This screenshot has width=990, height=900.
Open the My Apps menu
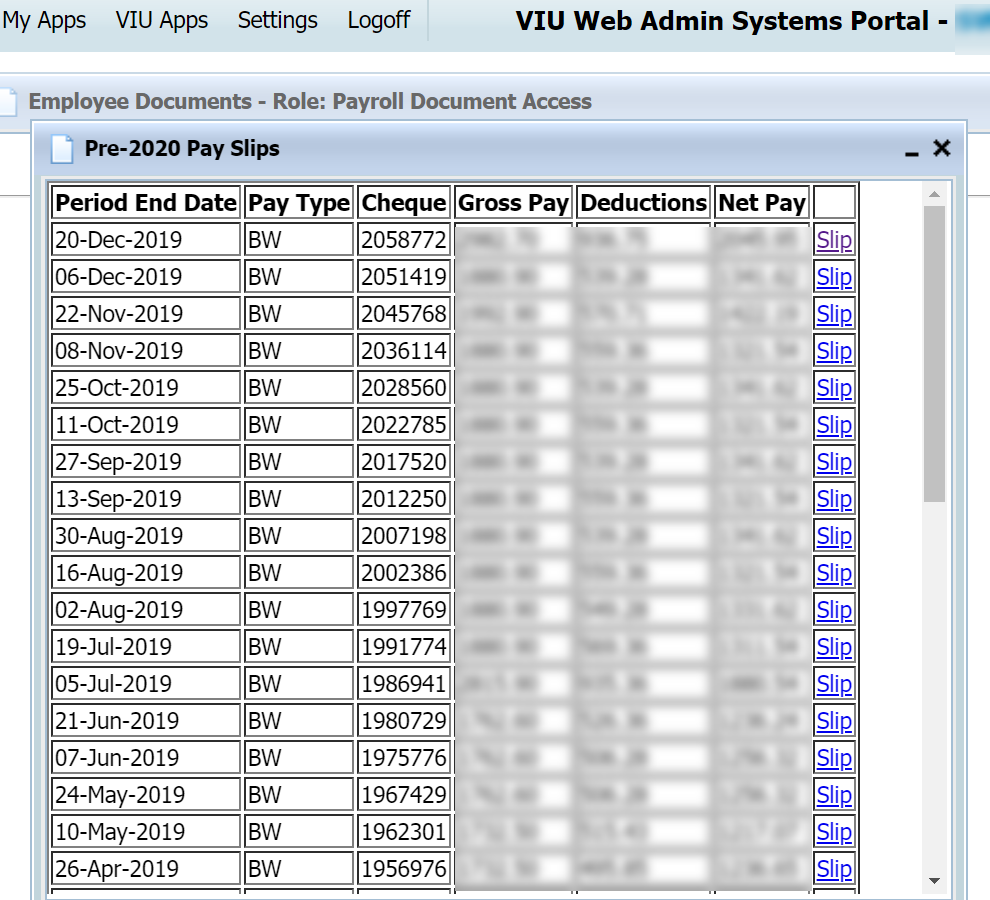tap(45, 20)
